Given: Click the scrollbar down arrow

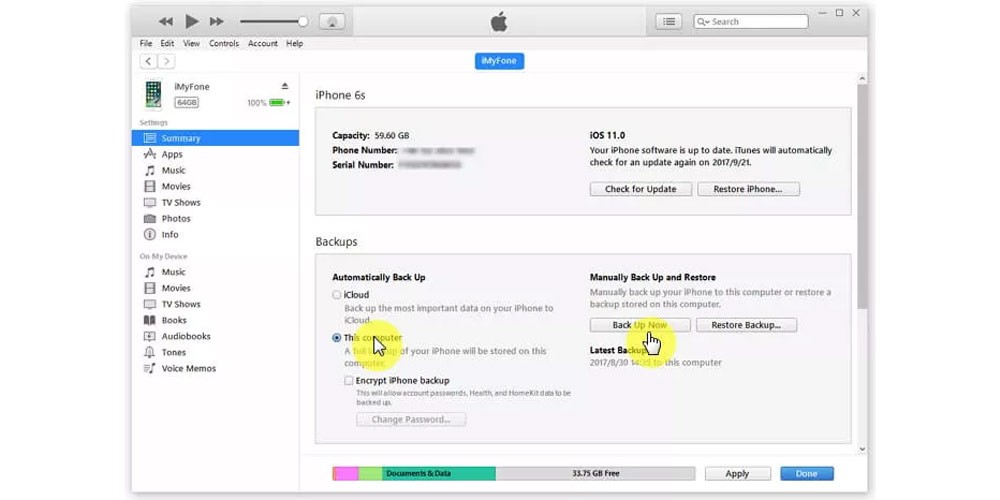Looking at the screenshot, I should pos(862,449).
